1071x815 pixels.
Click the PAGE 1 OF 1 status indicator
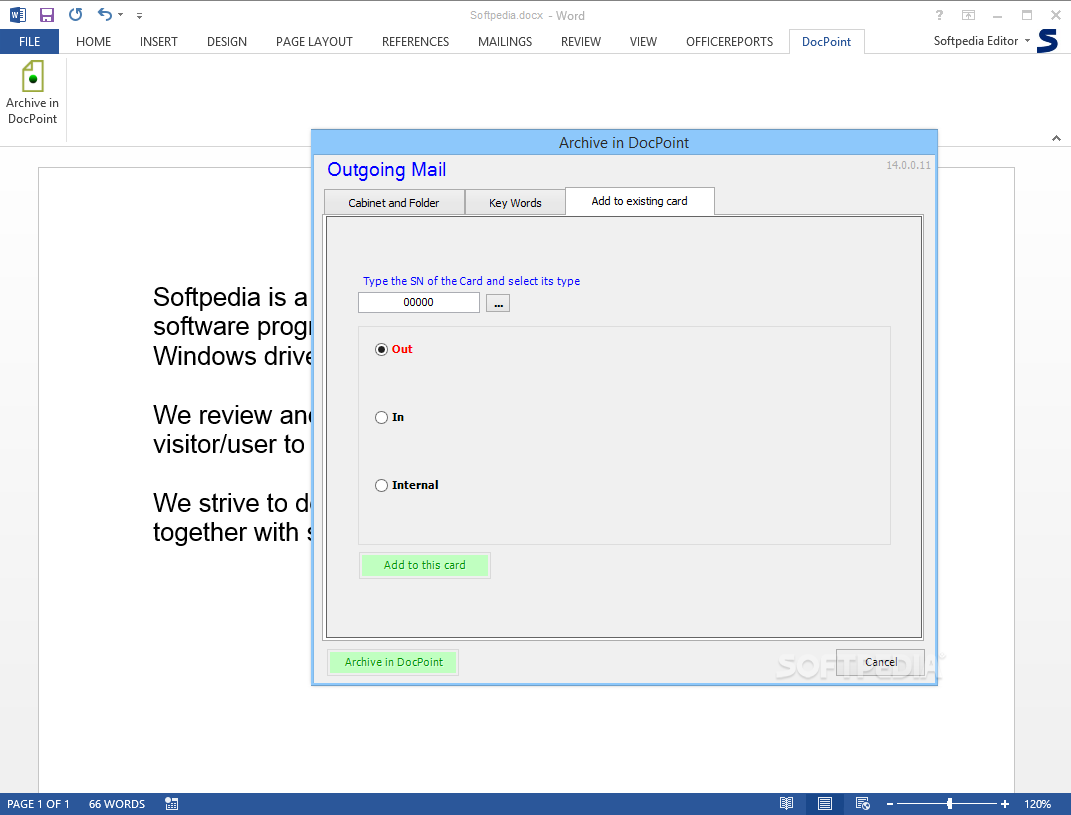38,804
